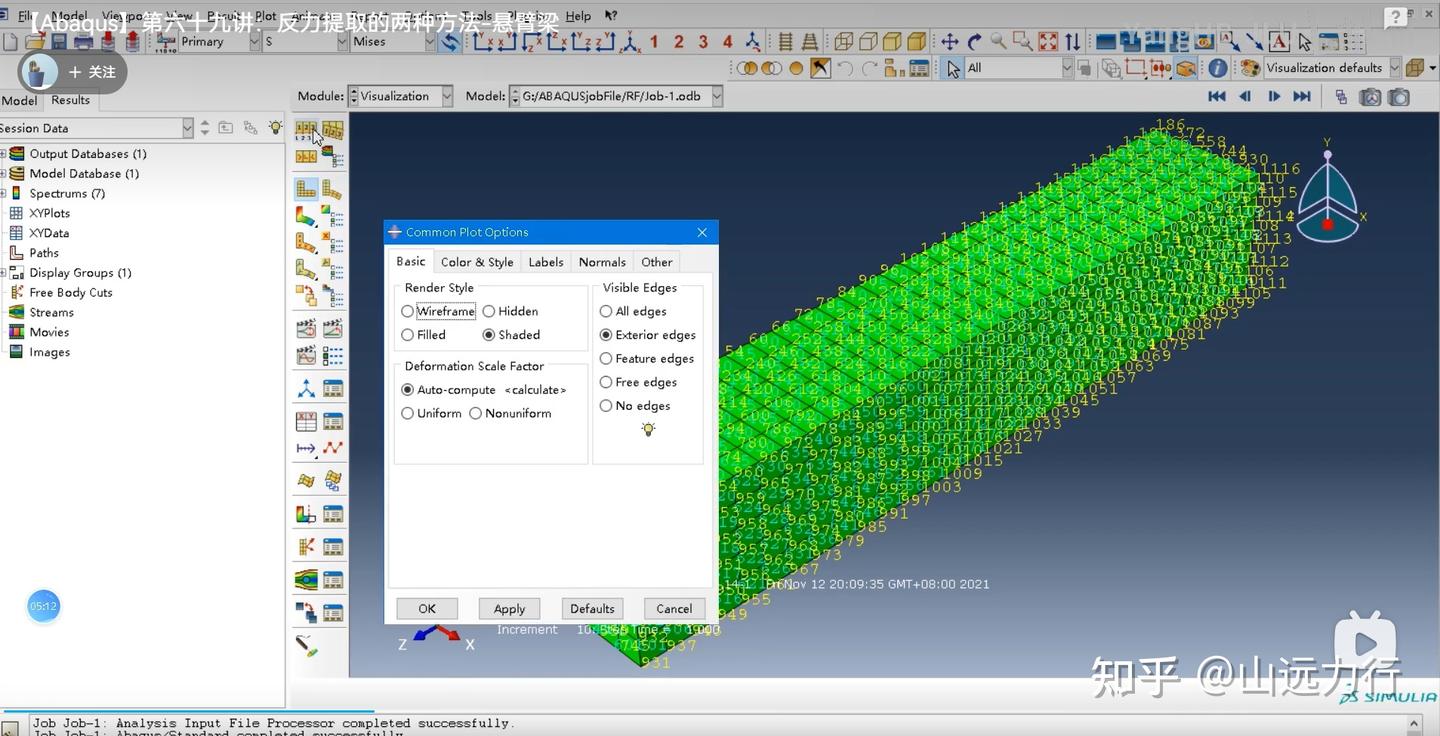Expand the Spectrums tree node

[3, 193]
